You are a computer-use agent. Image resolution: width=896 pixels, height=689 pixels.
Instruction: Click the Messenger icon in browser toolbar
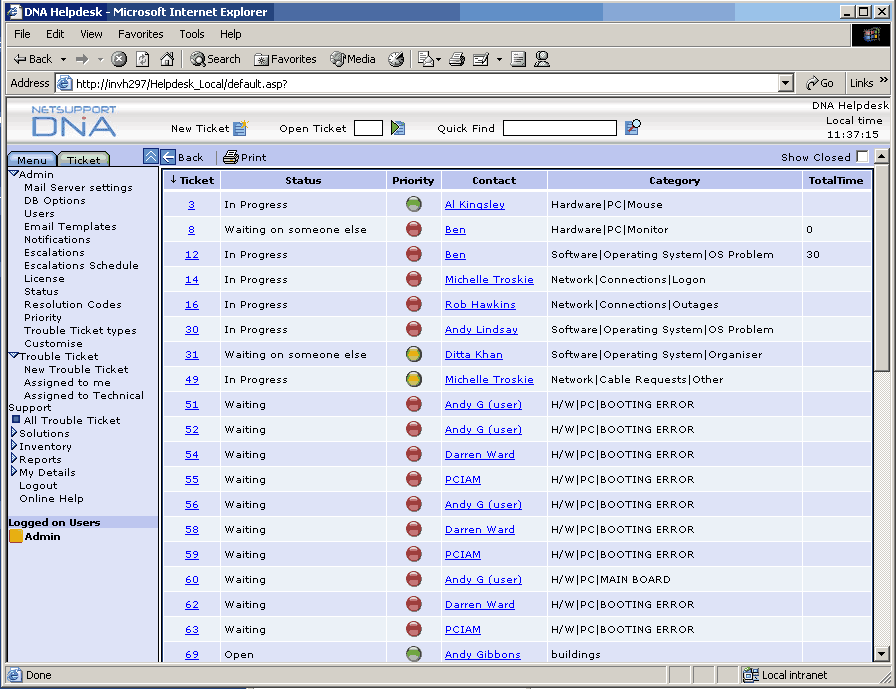tap(542, 59)
